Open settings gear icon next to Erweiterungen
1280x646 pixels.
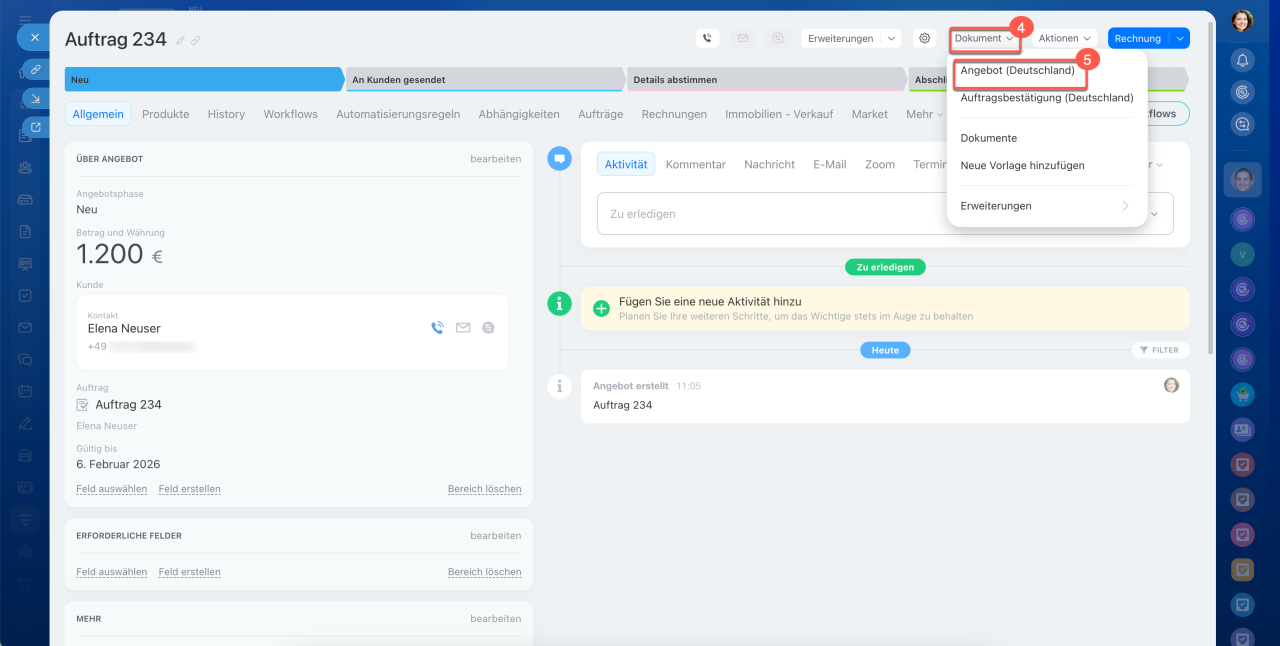[x=925, y=38]
